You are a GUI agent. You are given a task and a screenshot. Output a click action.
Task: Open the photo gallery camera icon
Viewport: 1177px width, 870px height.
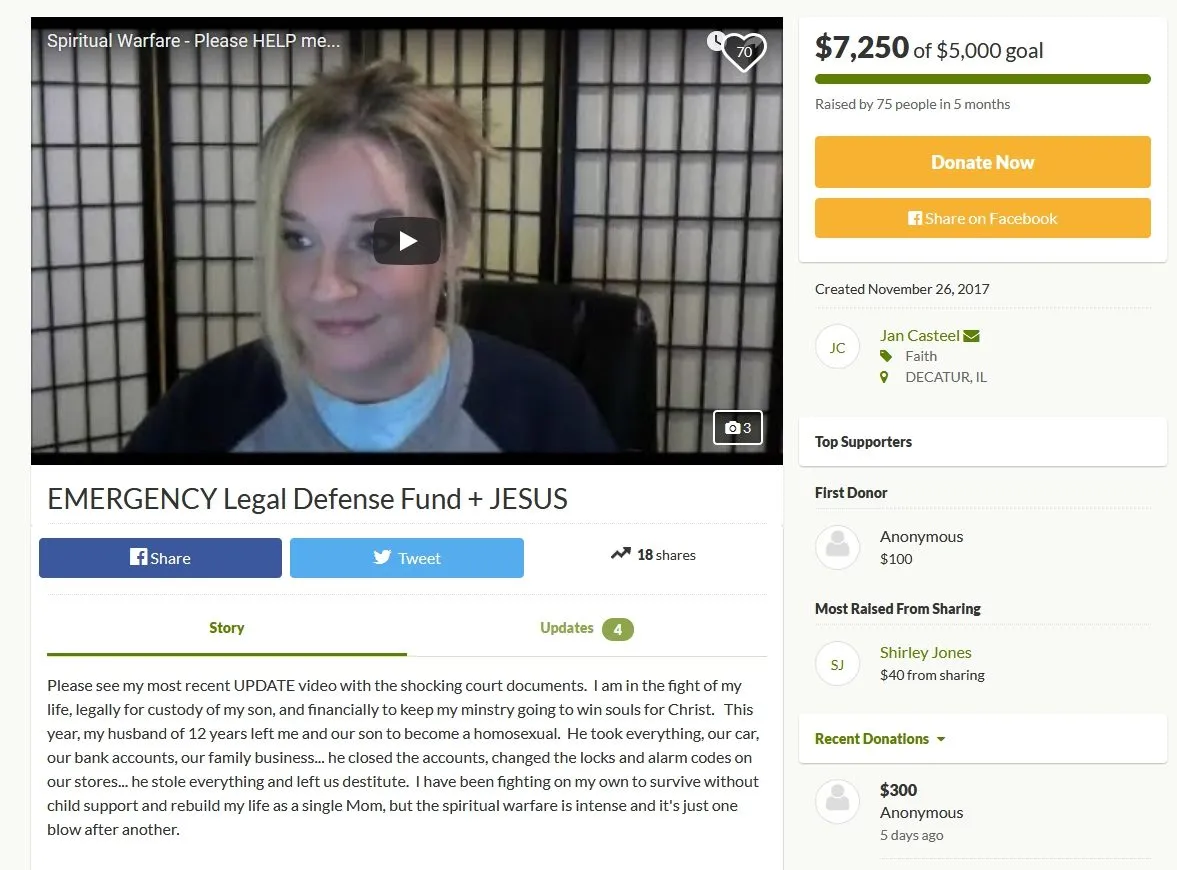click(x=738, y=427)
